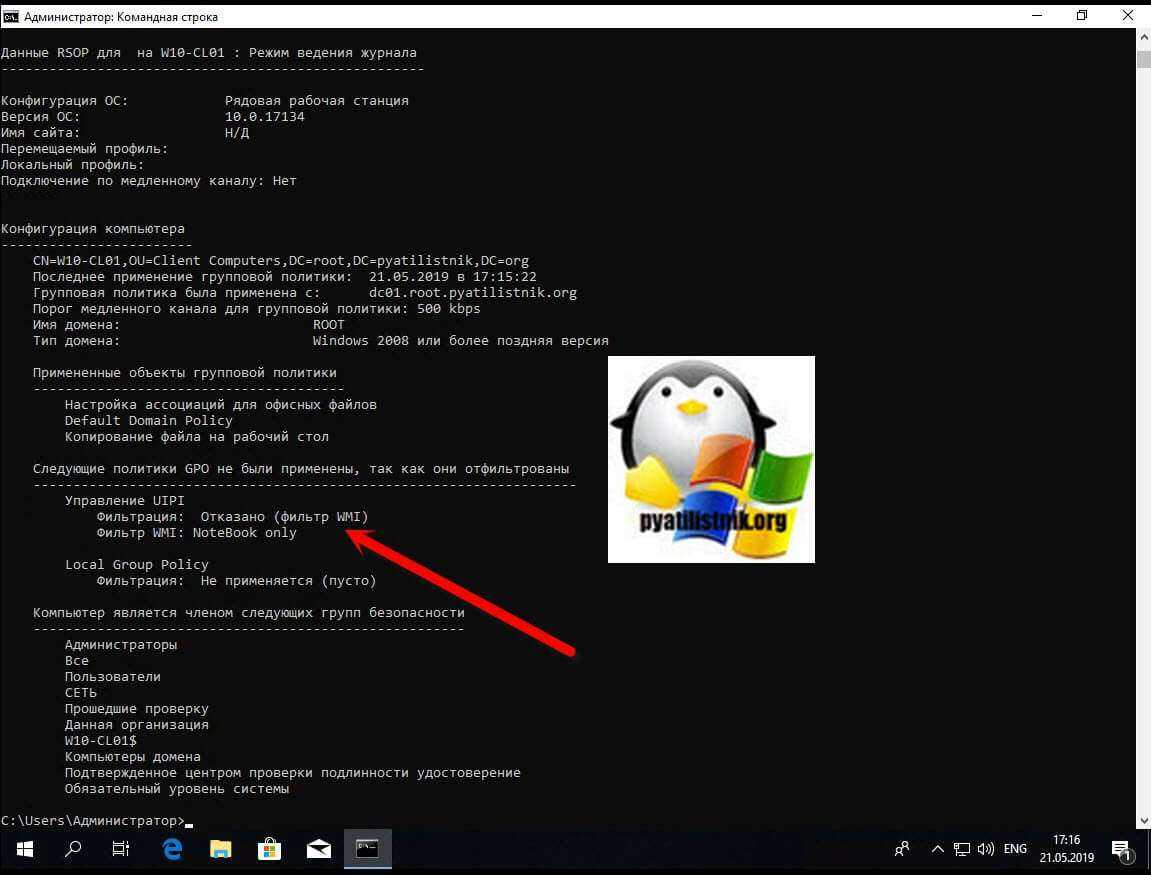Image resolution: width=1151 pixels, height=875 pixels.
Task: Open the Windows Start menu
Action: 24,849
